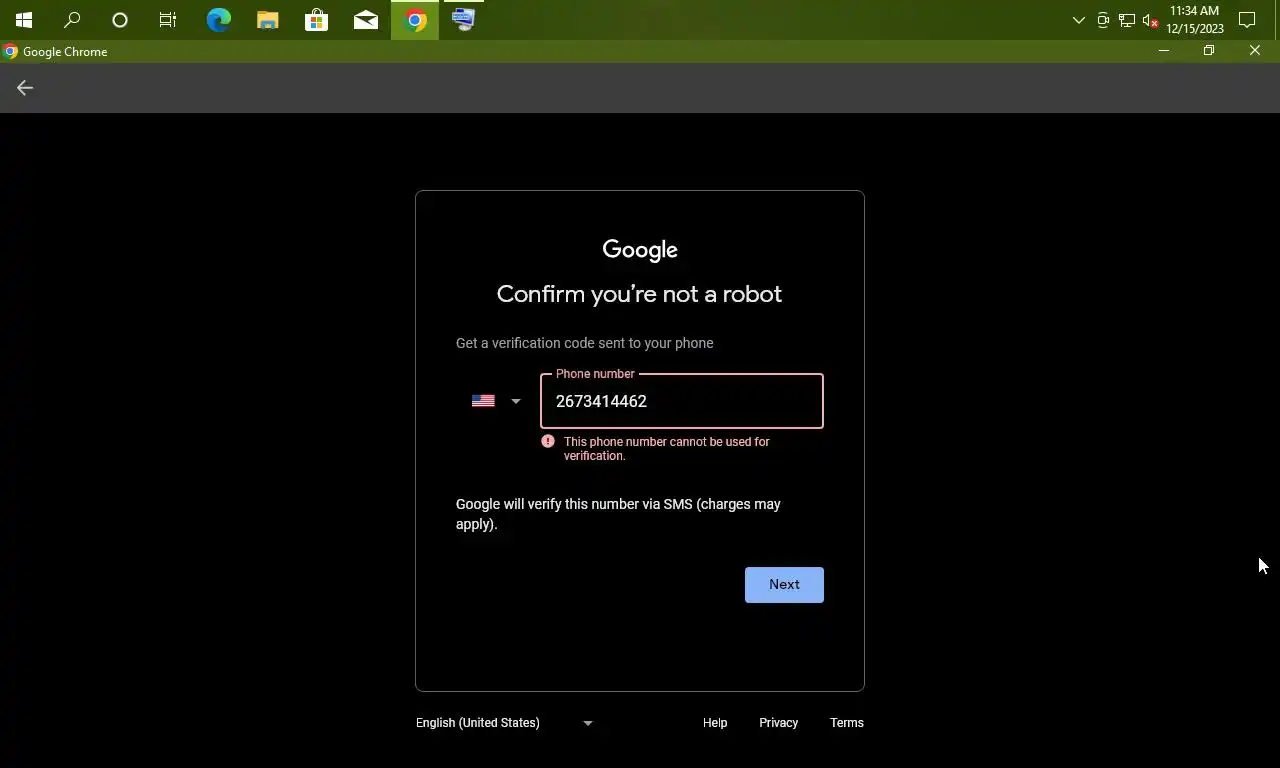This screenshot has height=768, width=1280.
Task: Close the Google Chrome window
Action: click(x=1255, y=51)
